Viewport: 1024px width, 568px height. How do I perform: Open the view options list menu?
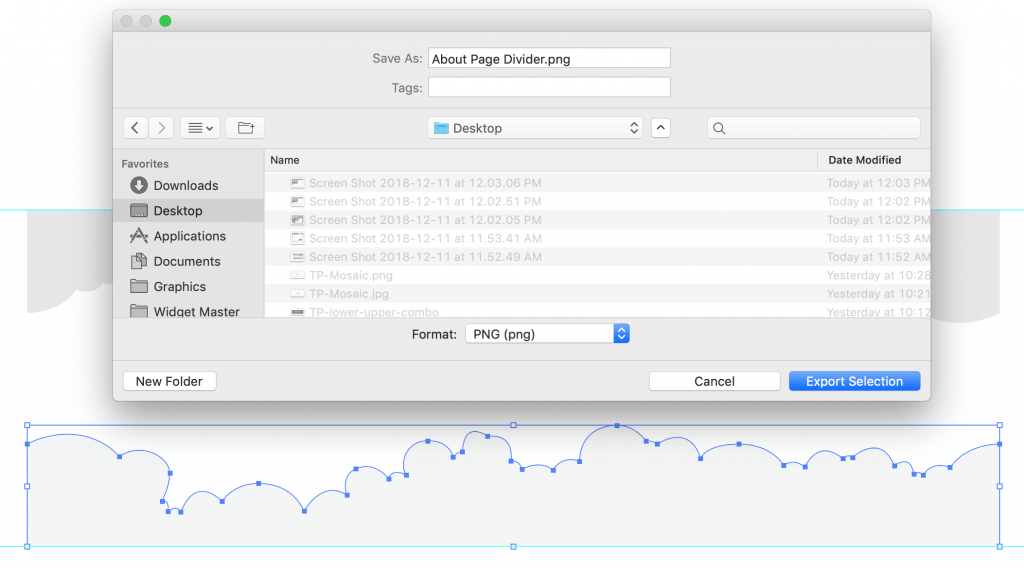point(200,128)
